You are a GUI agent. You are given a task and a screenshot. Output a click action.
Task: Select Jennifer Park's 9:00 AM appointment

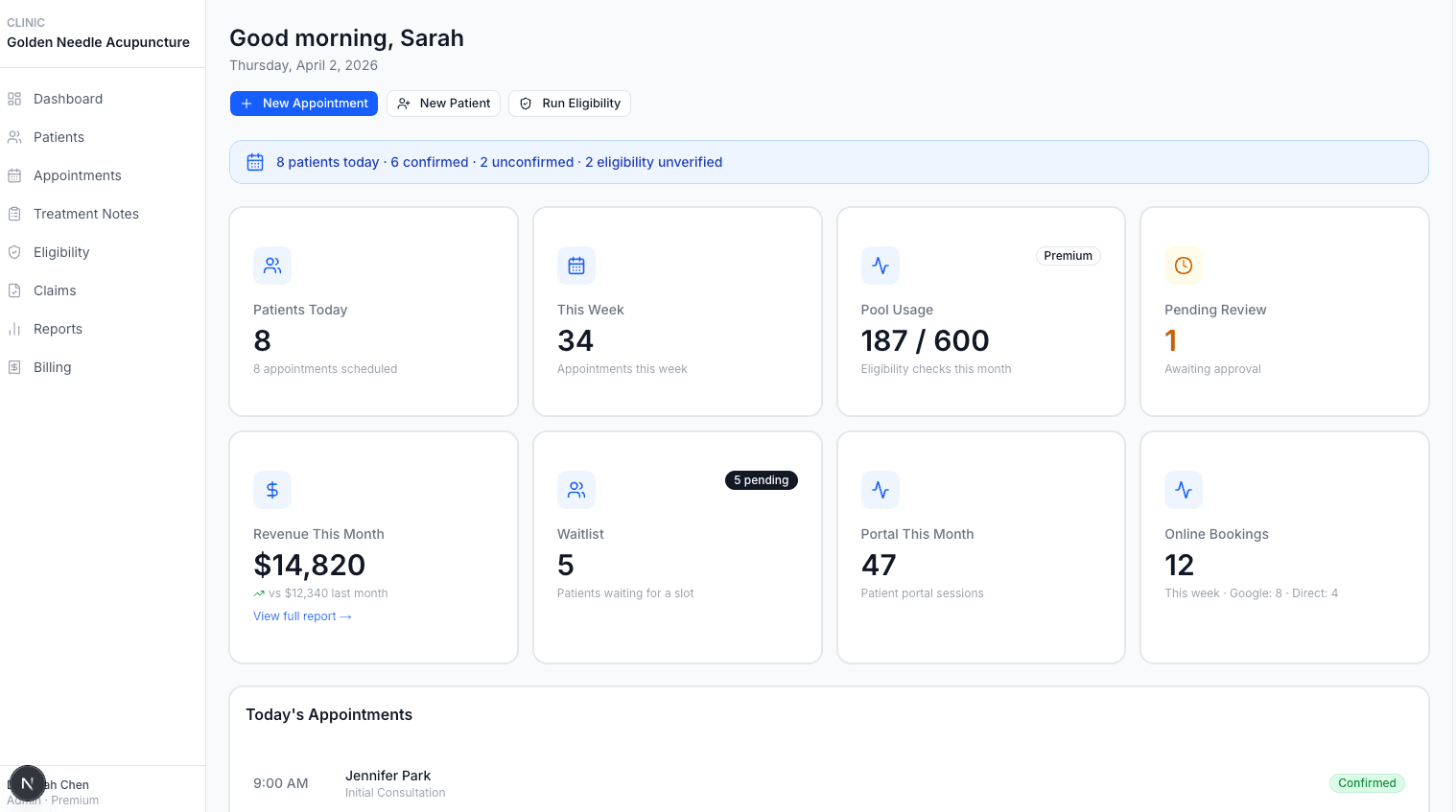pos(388,782)
